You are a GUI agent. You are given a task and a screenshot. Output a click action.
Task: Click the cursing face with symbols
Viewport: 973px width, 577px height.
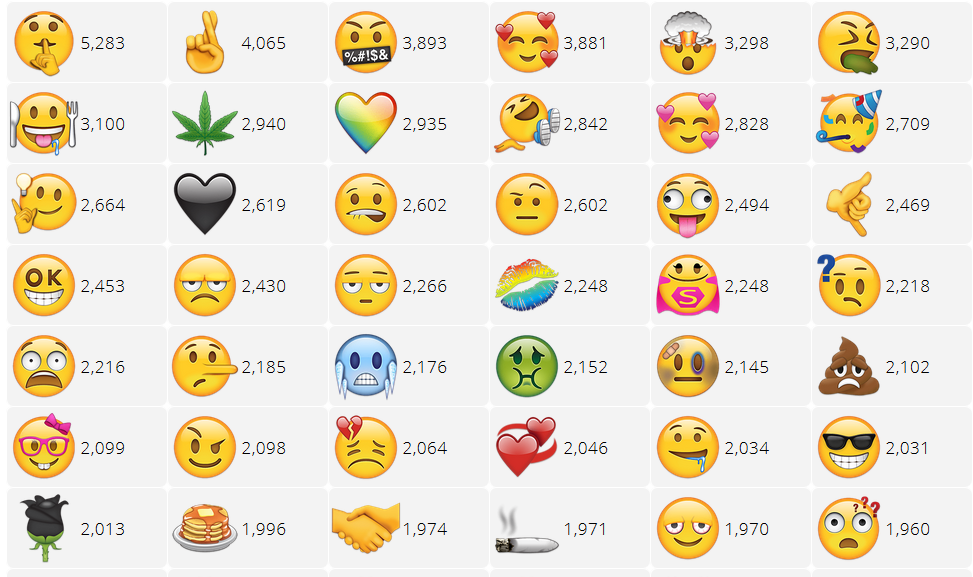365,42
